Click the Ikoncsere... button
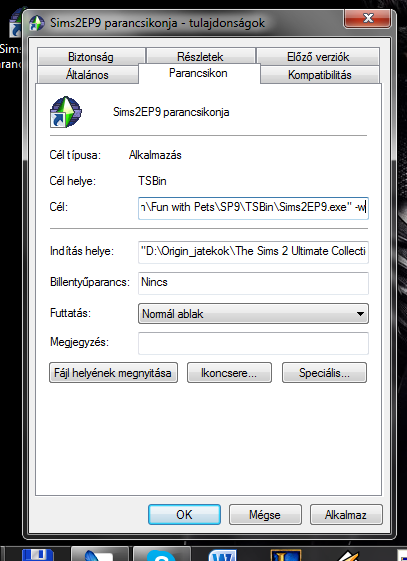Image resolution: width=407 pixels, height=561 pixels. [x=229, y=373]
